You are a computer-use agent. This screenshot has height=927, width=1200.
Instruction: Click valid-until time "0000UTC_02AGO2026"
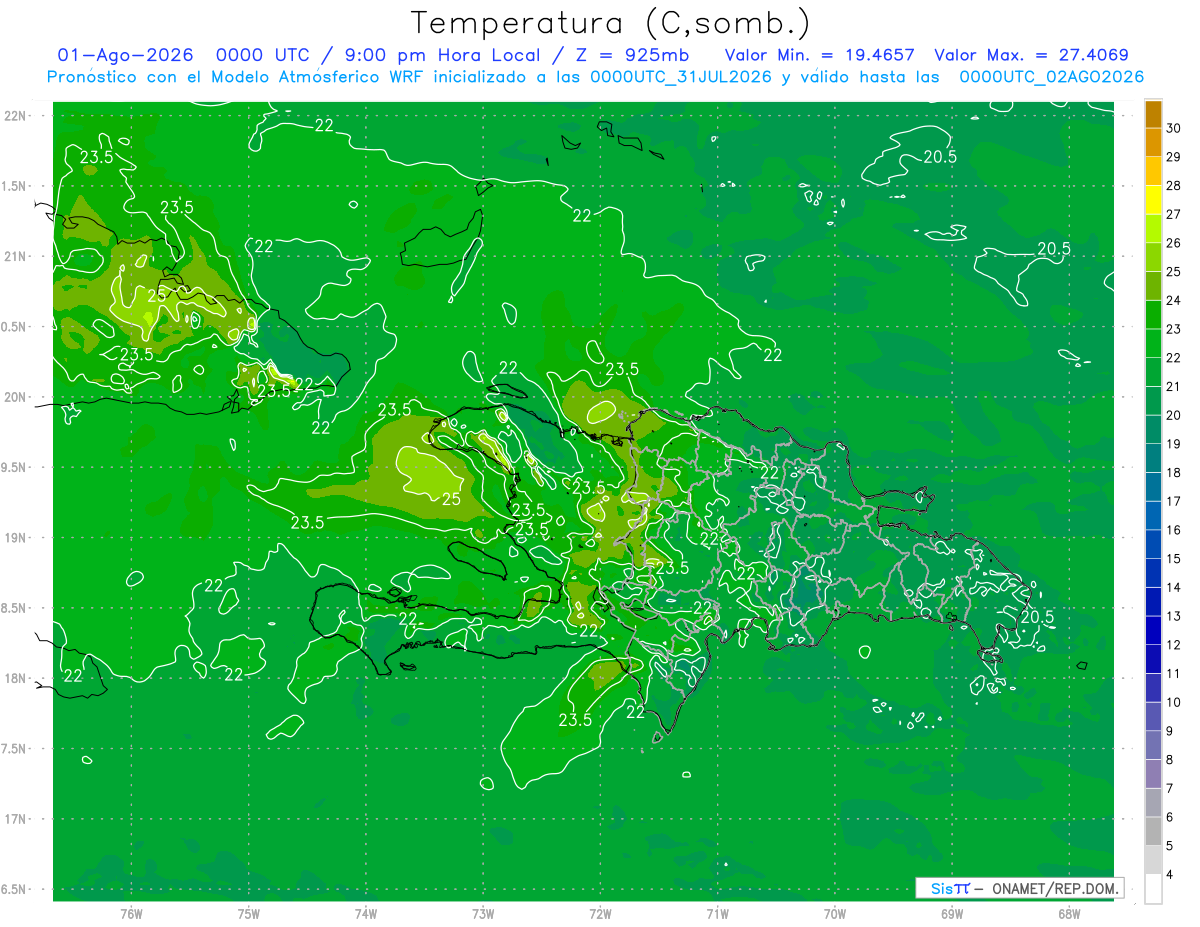point(1051,77)
